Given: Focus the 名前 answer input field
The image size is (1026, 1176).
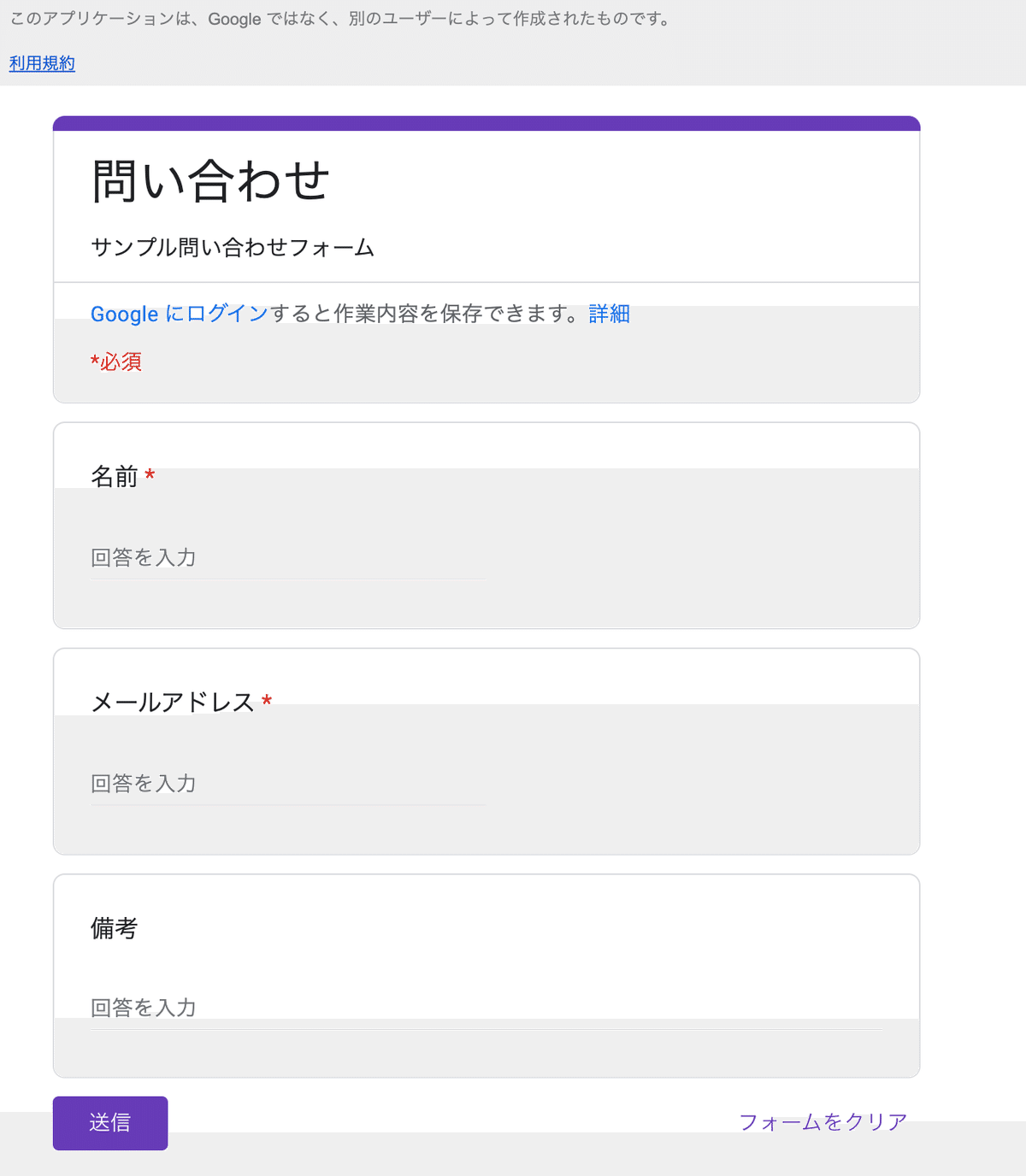Looking at the screenshot, I should click(288, 558).
